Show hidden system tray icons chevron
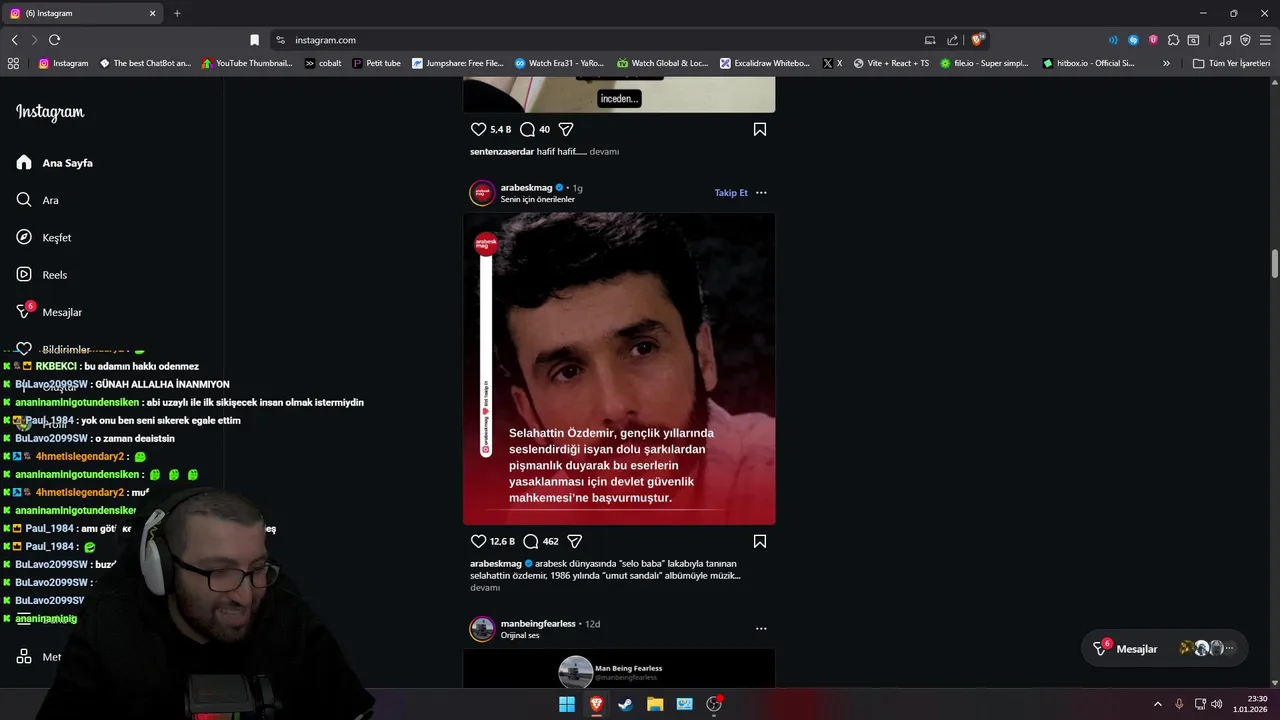This screenshot has width=1280, height=720. [x=1158, y=704]
